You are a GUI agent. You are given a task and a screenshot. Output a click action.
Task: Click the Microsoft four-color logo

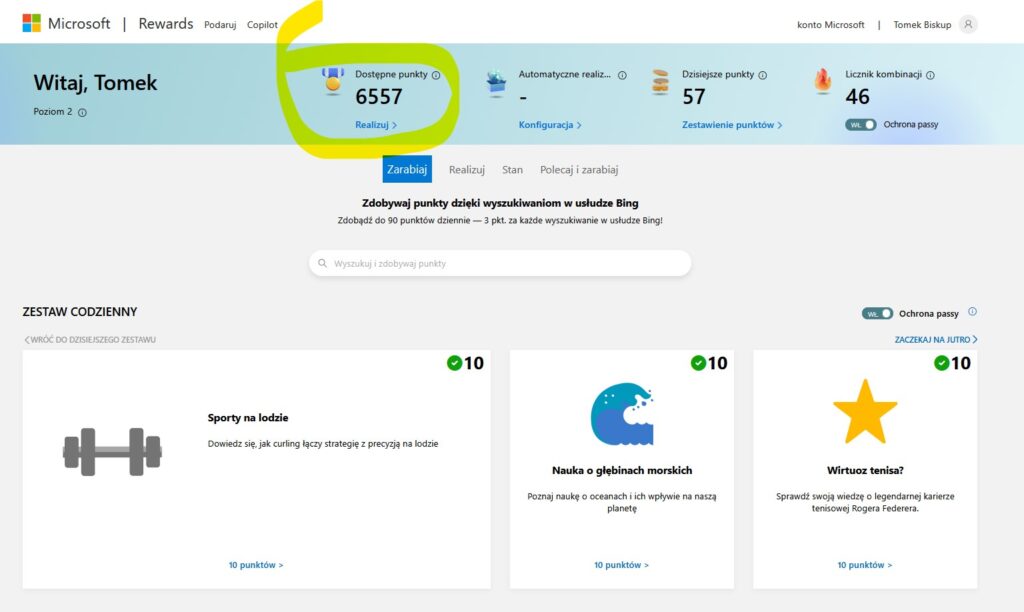pyautogui.click(x=31, y=23)
